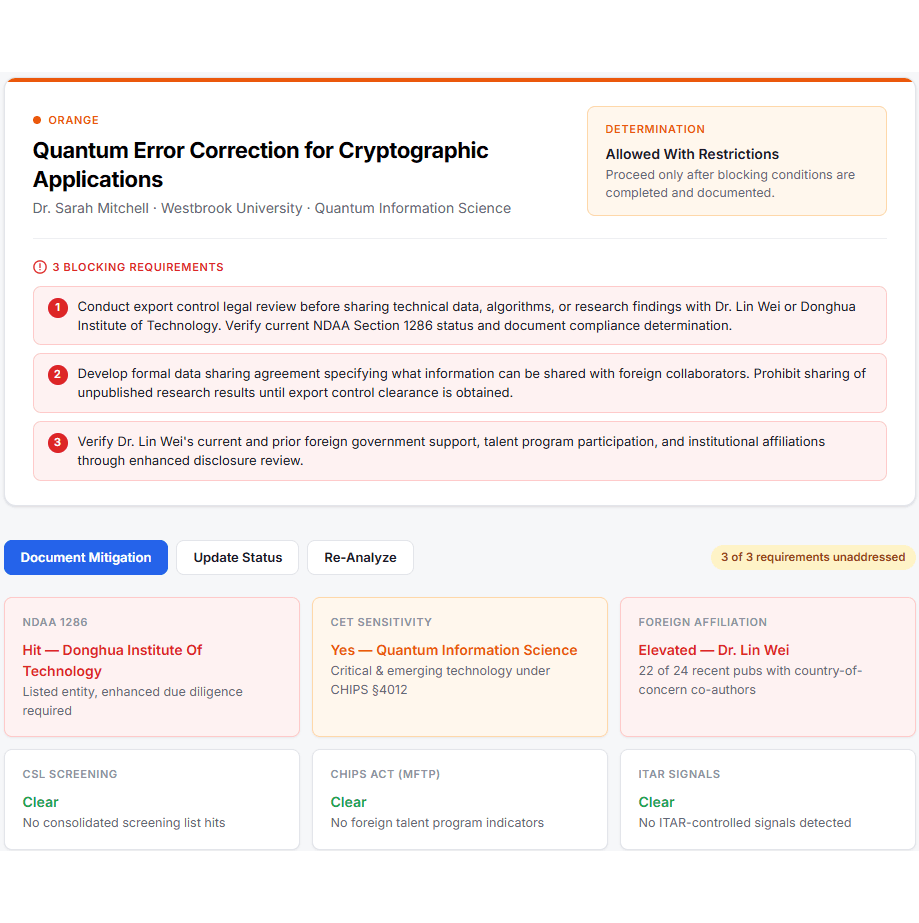Toggle the CSL Screening clear status
Screen dimensions: 919x923
click(152, 798)
